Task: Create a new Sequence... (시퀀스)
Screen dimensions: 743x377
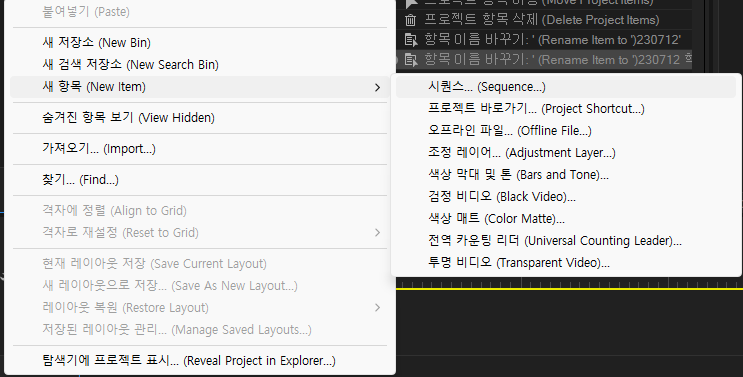Action: pyautogui.click(x=566, y=87)
